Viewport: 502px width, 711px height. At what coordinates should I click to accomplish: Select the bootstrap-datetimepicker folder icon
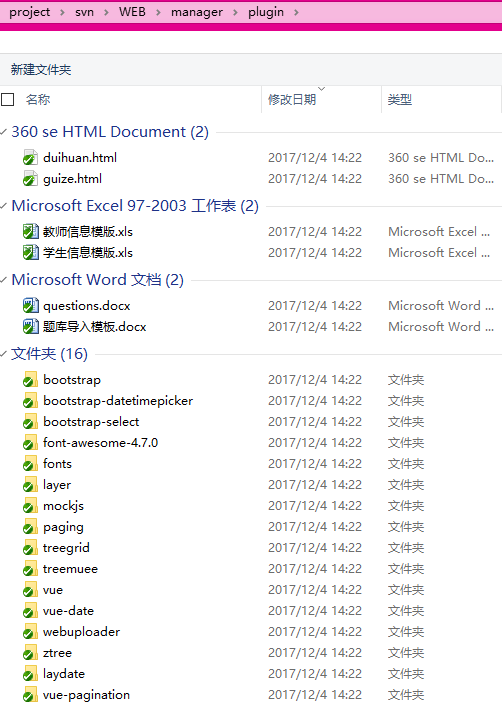(x=30, y=400)
